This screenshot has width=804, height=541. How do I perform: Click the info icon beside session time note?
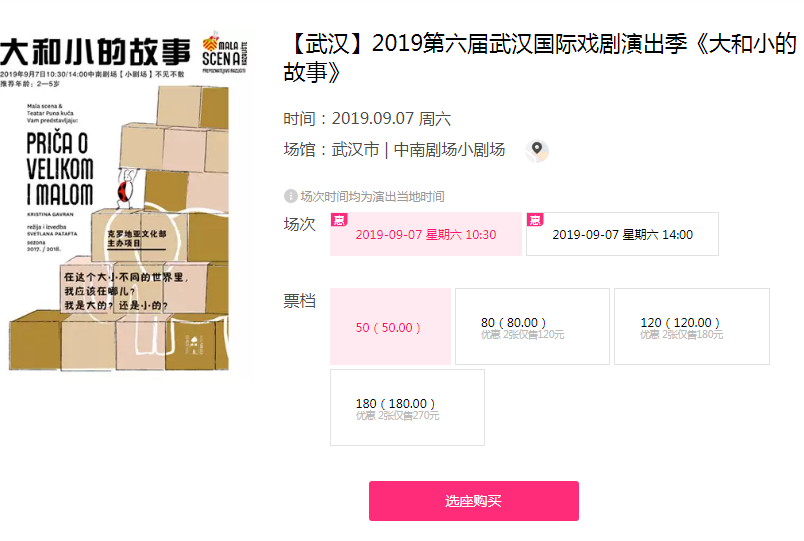[x=290, y=196]
